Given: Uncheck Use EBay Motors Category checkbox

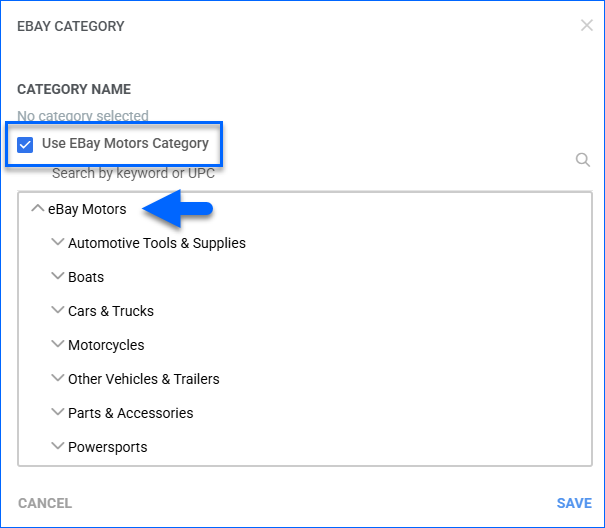Looking at the screenshot, I should (26, 144).
